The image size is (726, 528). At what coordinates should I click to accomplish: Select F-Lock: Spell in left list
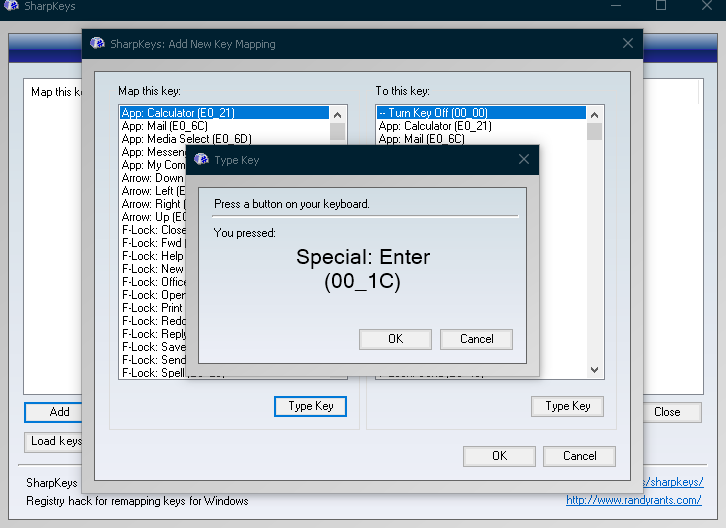153,372
